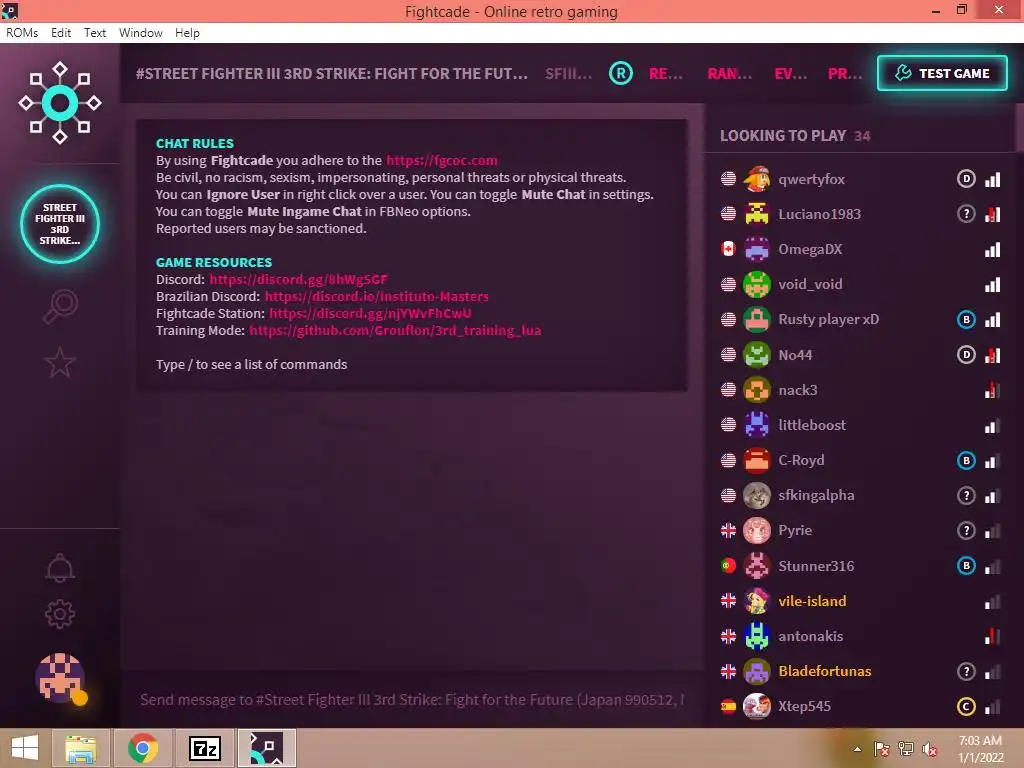
Task: Click the LOOKING TO PLAY heading
Action: click(x=782, y=136)
